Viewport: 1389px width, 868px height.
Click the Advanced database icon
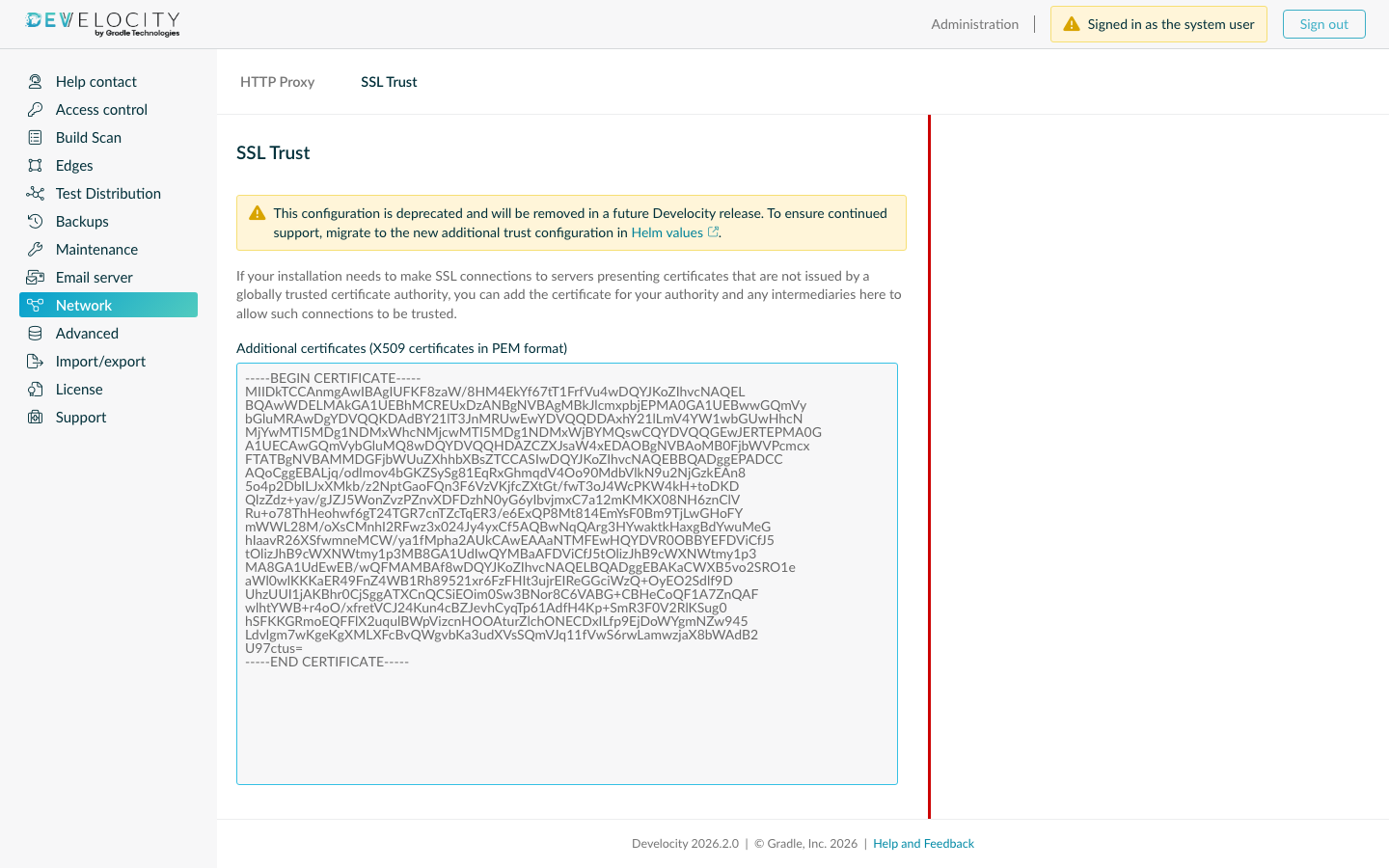click(36, 334)
